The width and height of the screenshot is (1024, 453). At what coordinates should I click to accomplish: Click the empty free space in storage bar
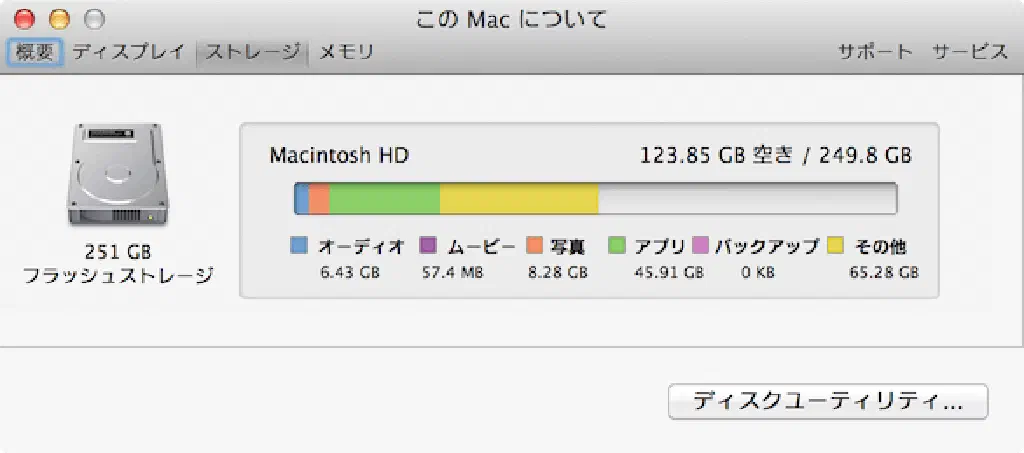click(745, 198)
